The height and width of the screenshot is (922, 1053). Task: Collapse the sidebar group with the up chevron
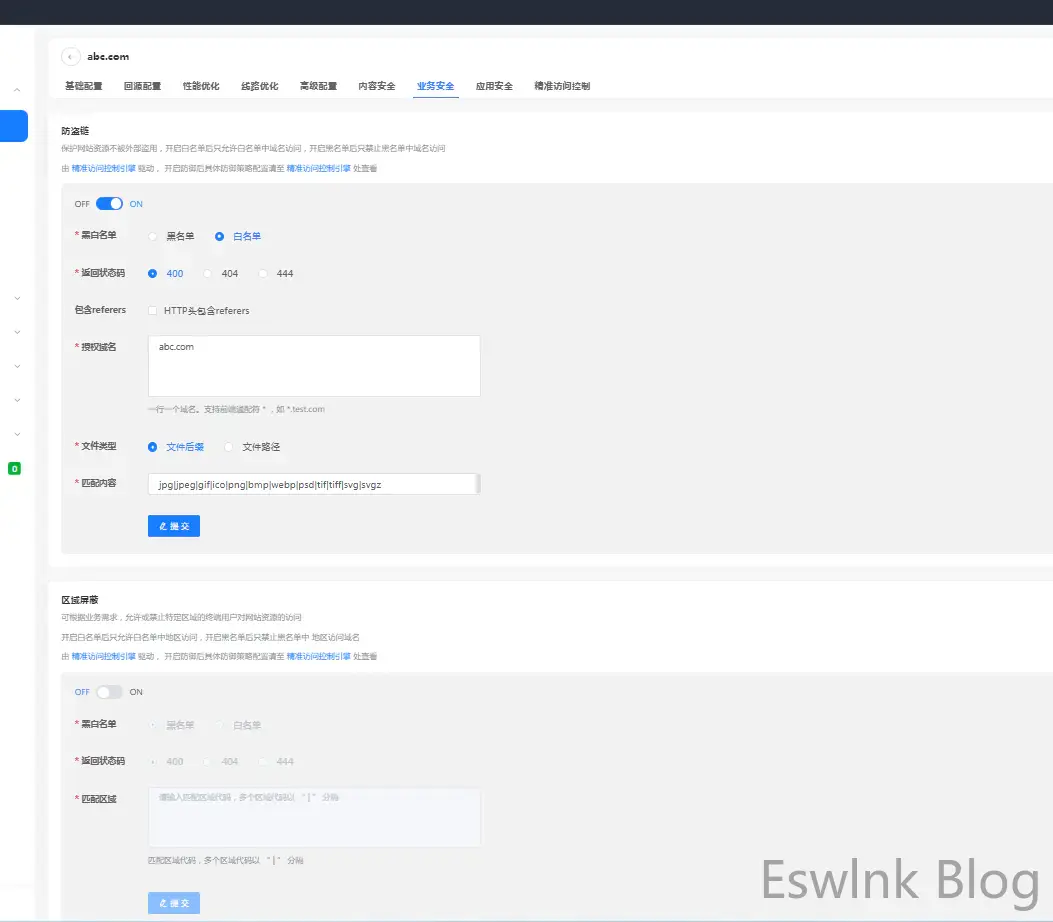(x=17, y=90)
